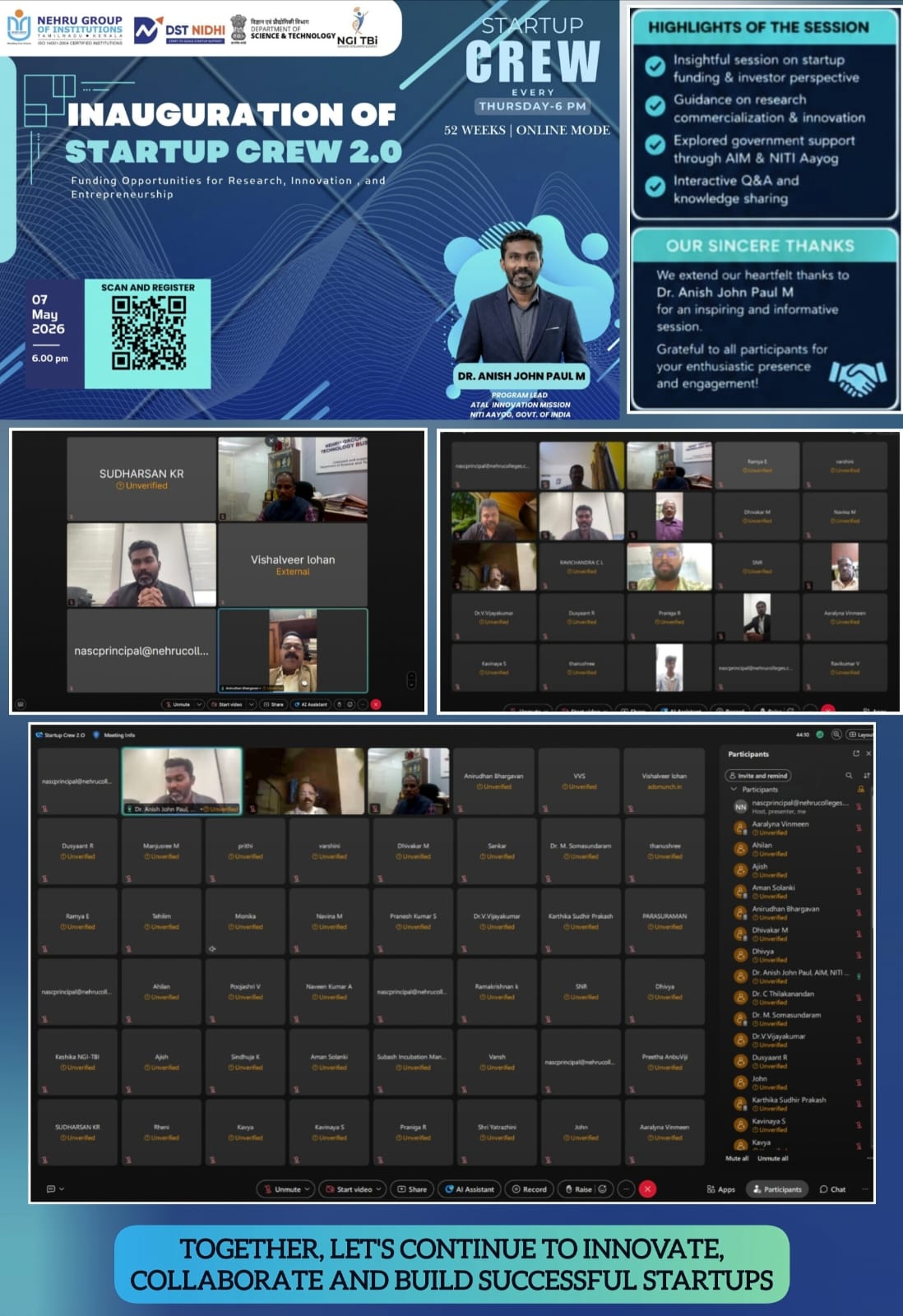Select SUDHARSAN KR tile in top-left screenshot

click(x=141, y=479)
